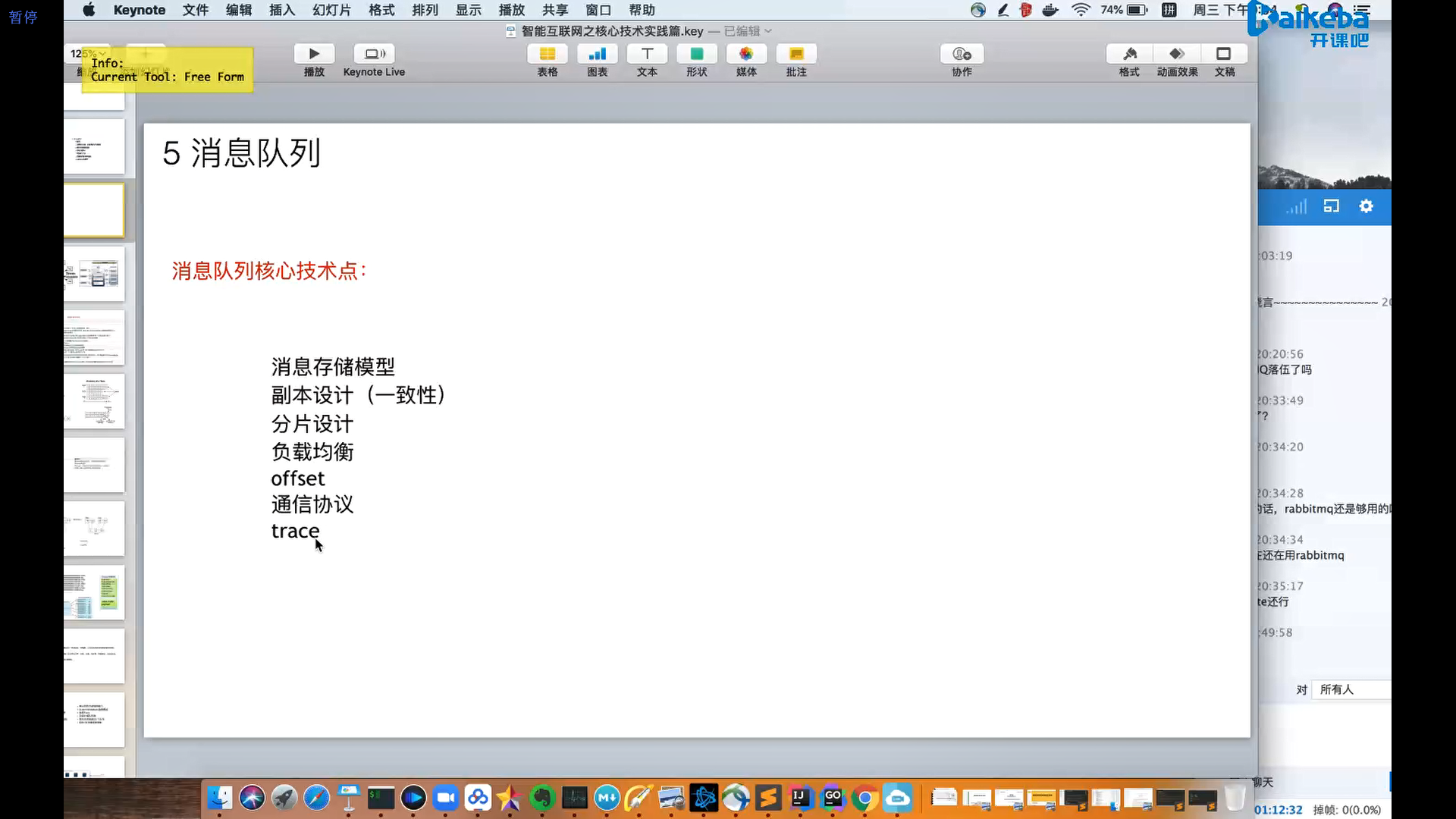Insert a table using the 表格 icon
The height and width of the screenshot is (819, 1456).
tap(547, 54)
